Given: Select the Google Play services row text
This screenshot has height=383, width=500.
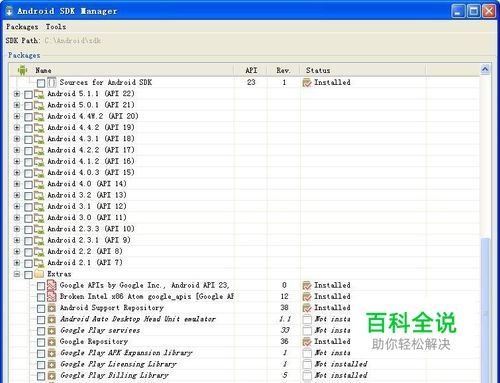Looking at the screenshot, I should tap(100, 331).
